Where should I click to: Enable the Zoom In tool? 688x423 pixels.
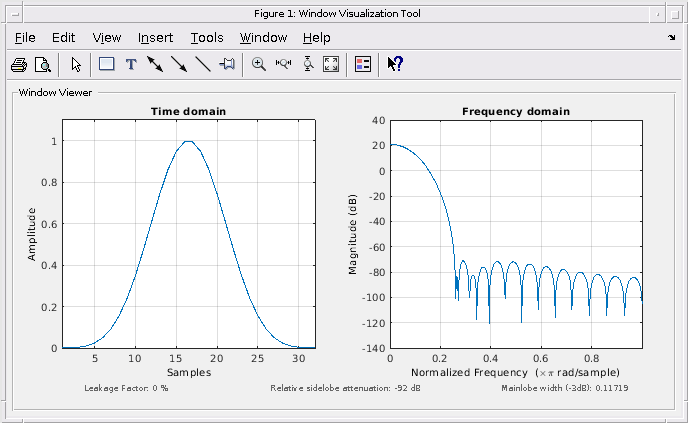tap(259, 64)
